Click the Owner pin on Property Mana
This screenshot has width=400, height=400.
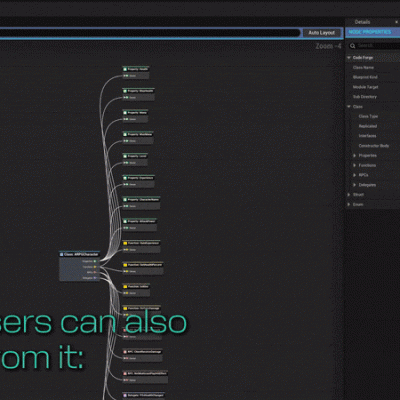(x=126, y=119)
